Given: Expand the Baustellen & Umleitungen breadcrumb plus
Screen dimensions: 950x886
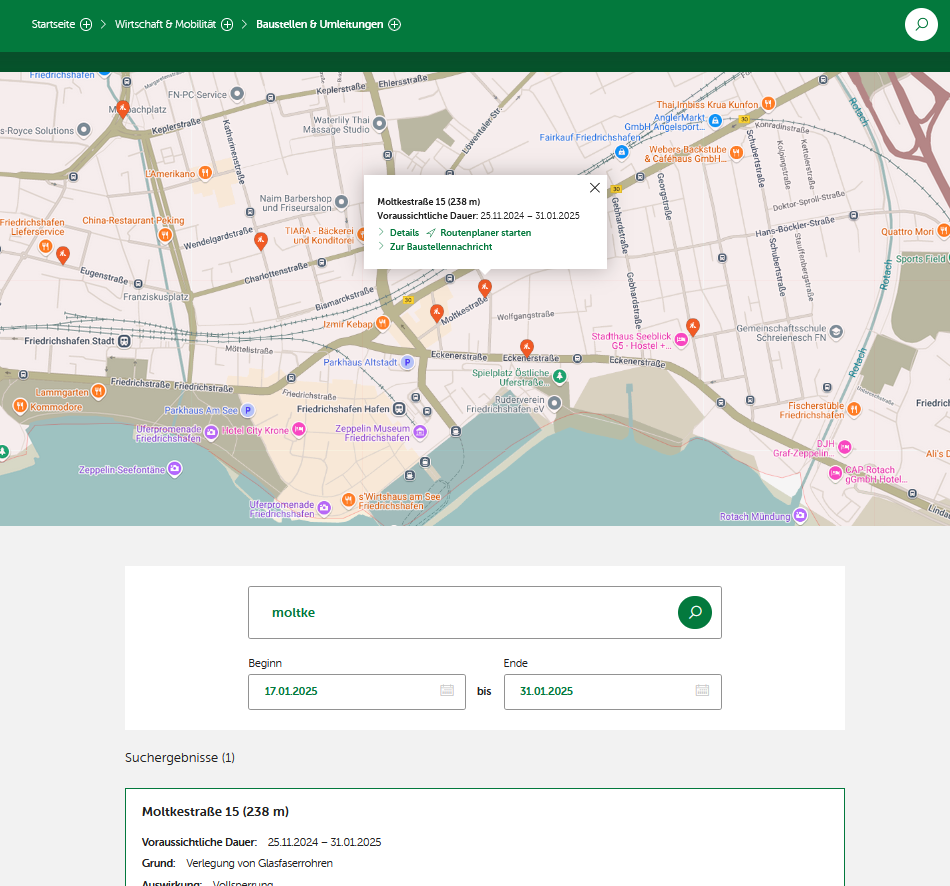Looking at the screenshot, I should tap(394, 24).
